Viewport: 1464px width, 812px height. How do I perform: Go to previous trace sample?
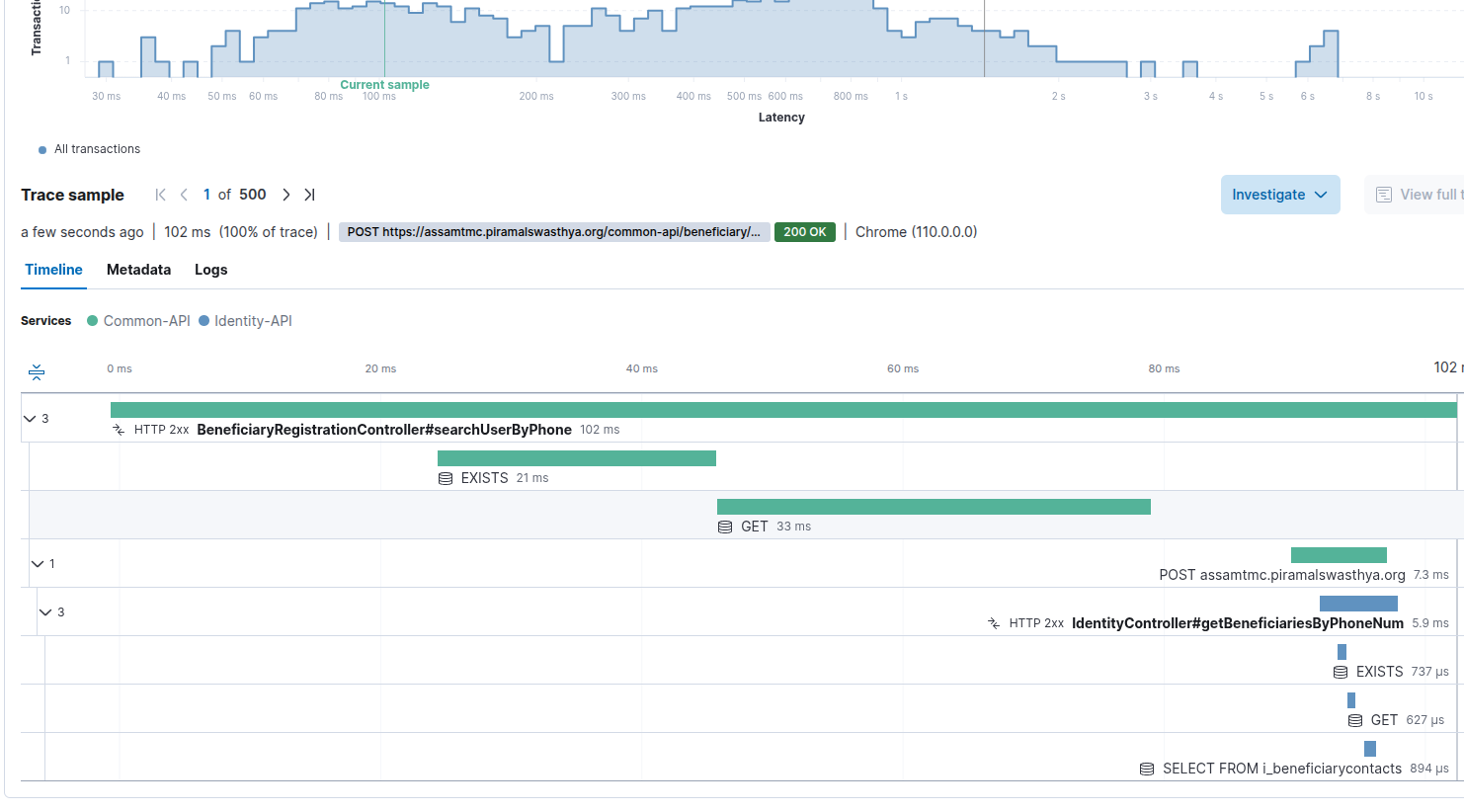click(184, 195)
